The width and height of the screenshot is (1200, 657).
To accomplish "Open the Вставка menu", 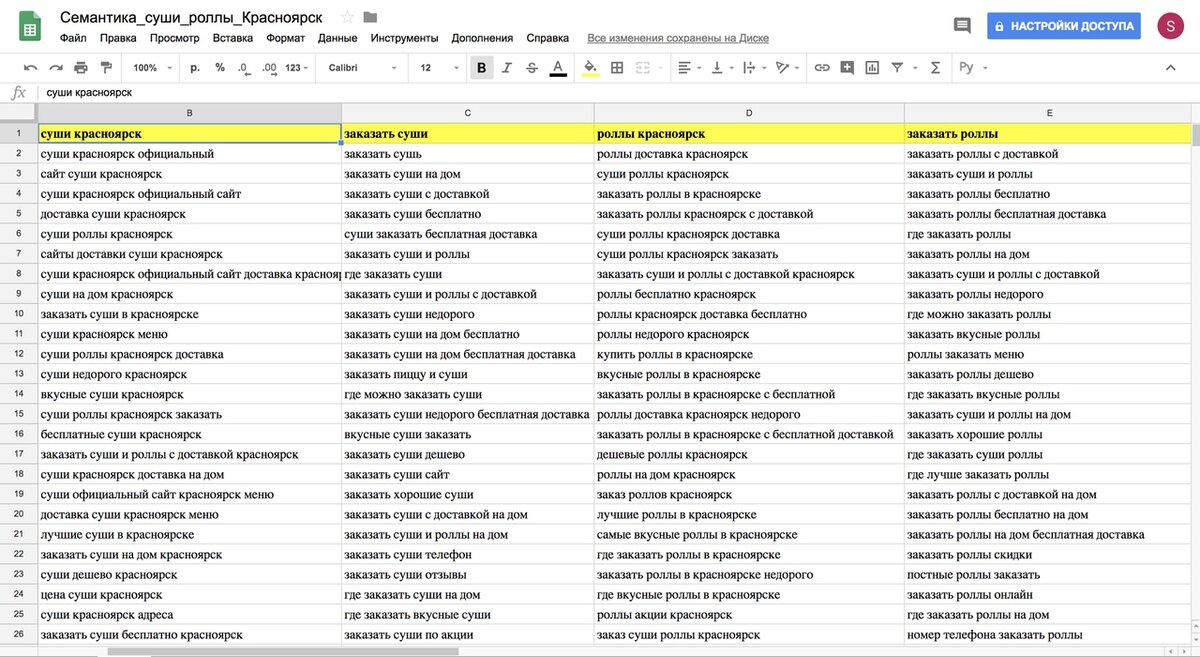I will coord(233,38).
